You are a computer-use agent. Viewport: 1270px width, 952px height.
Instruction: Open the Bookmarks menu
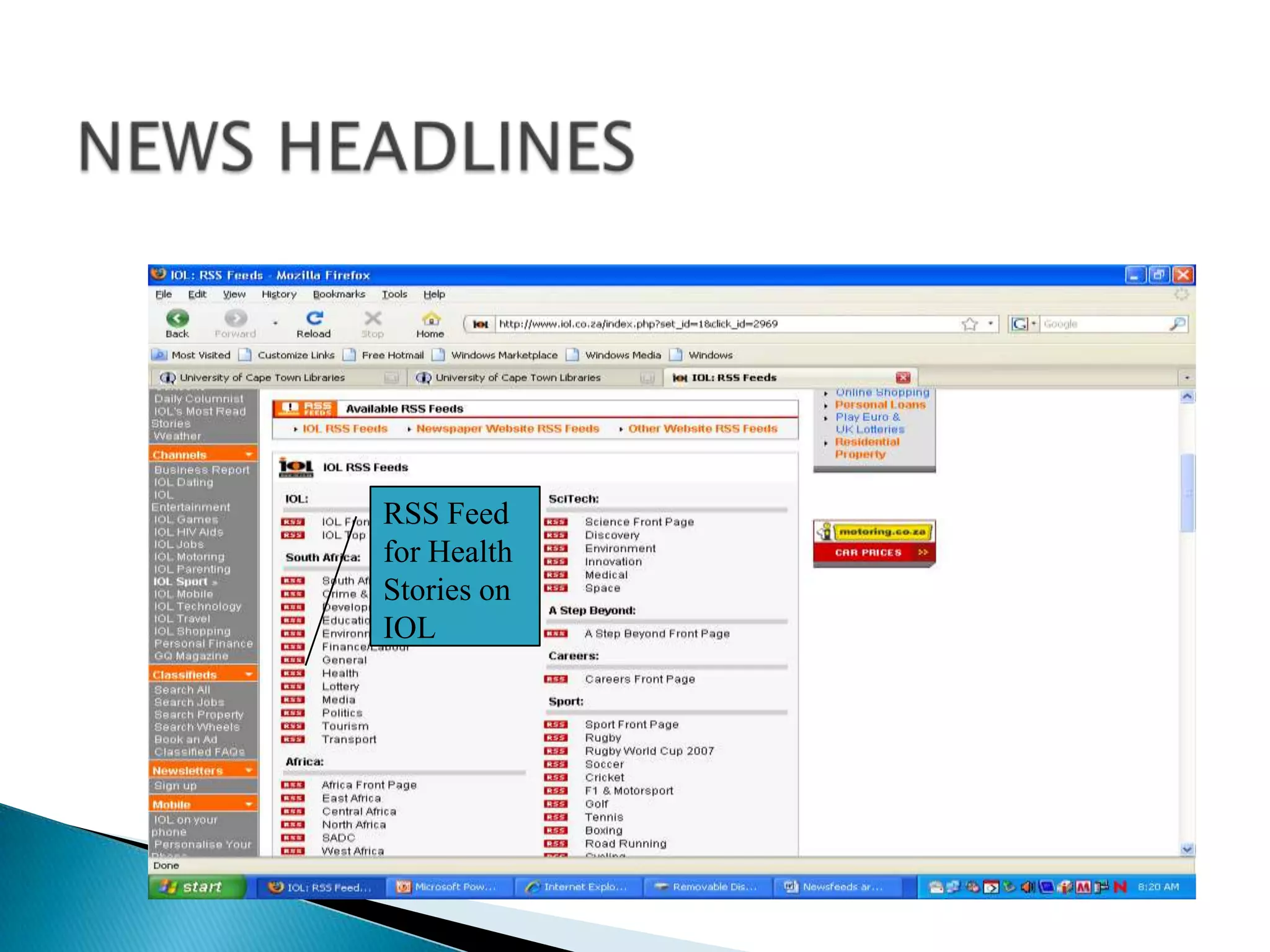point(339,294)
